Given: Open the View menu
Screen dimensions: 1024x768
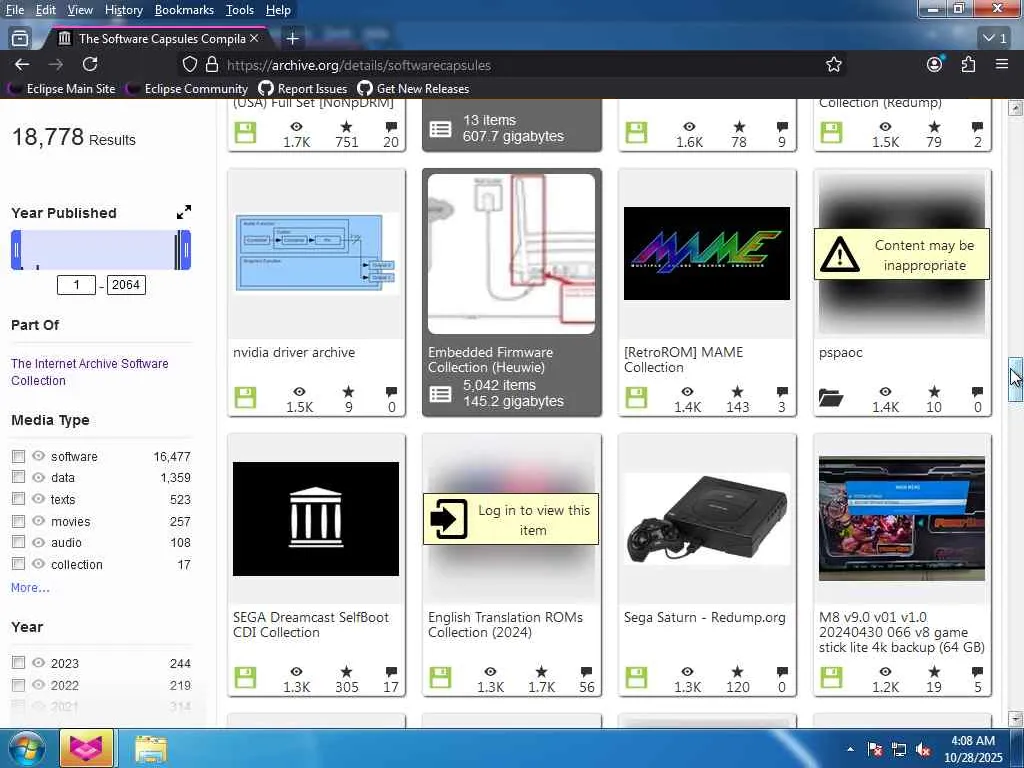Looking at the screenshot, I should 80,10.
